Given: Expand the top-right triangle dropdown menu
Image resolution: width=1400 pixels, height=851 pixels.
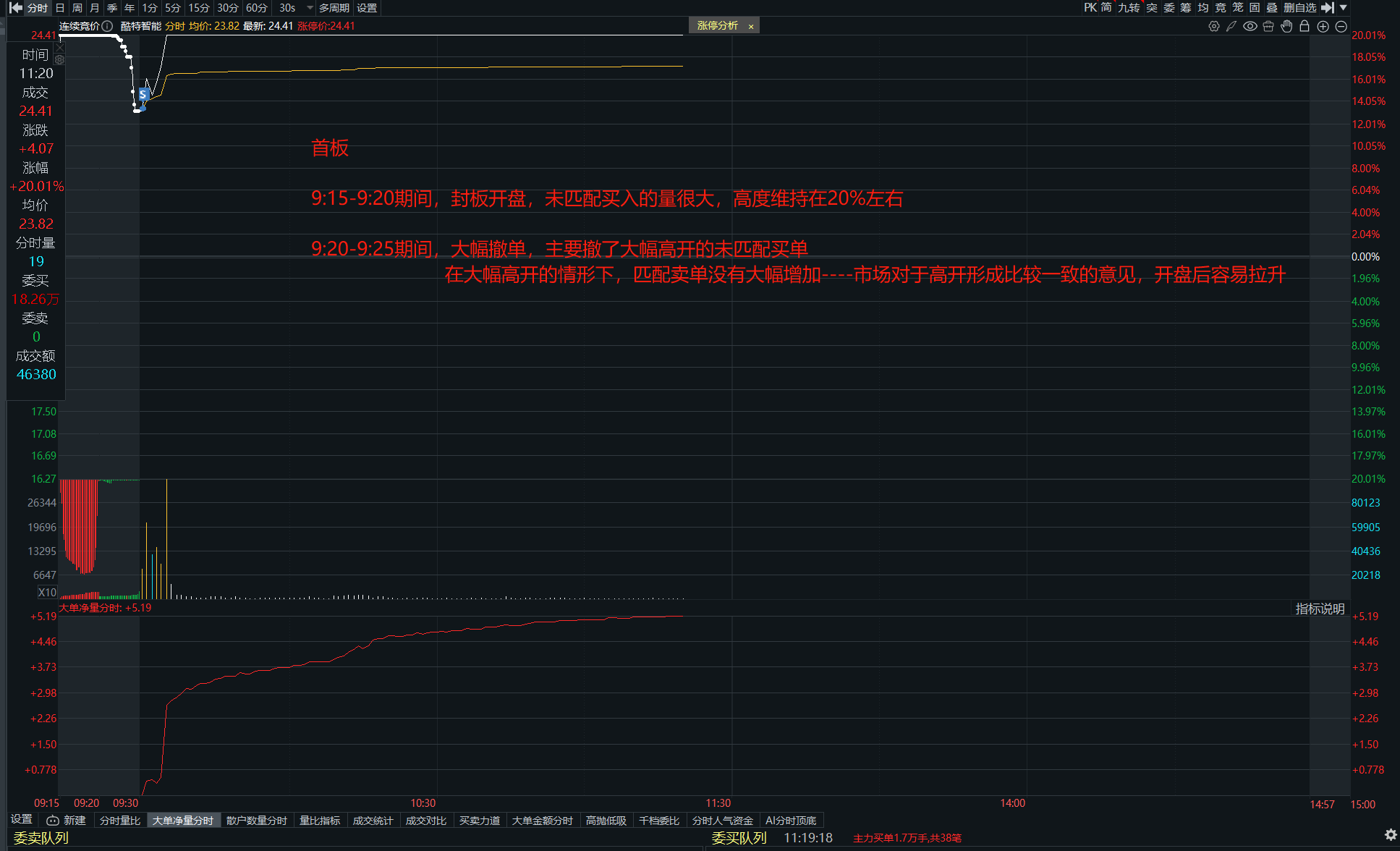Looking at the screenshot, I should coord(1344,8).
